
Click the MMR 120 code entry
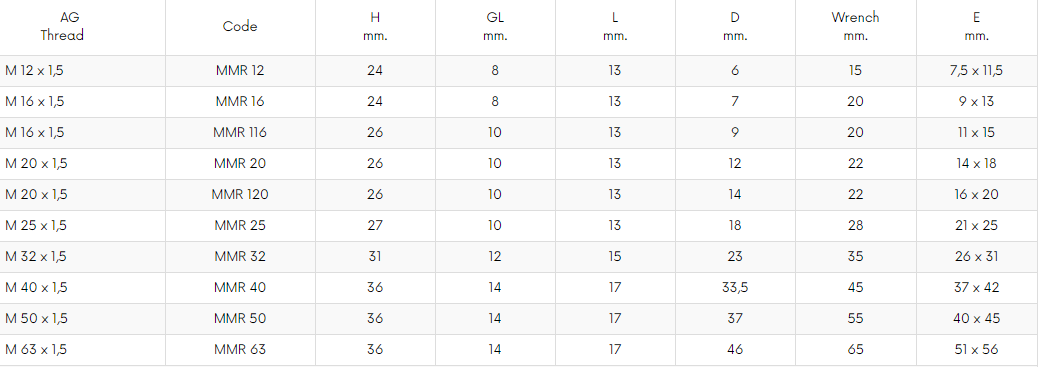tap(240, 195)
